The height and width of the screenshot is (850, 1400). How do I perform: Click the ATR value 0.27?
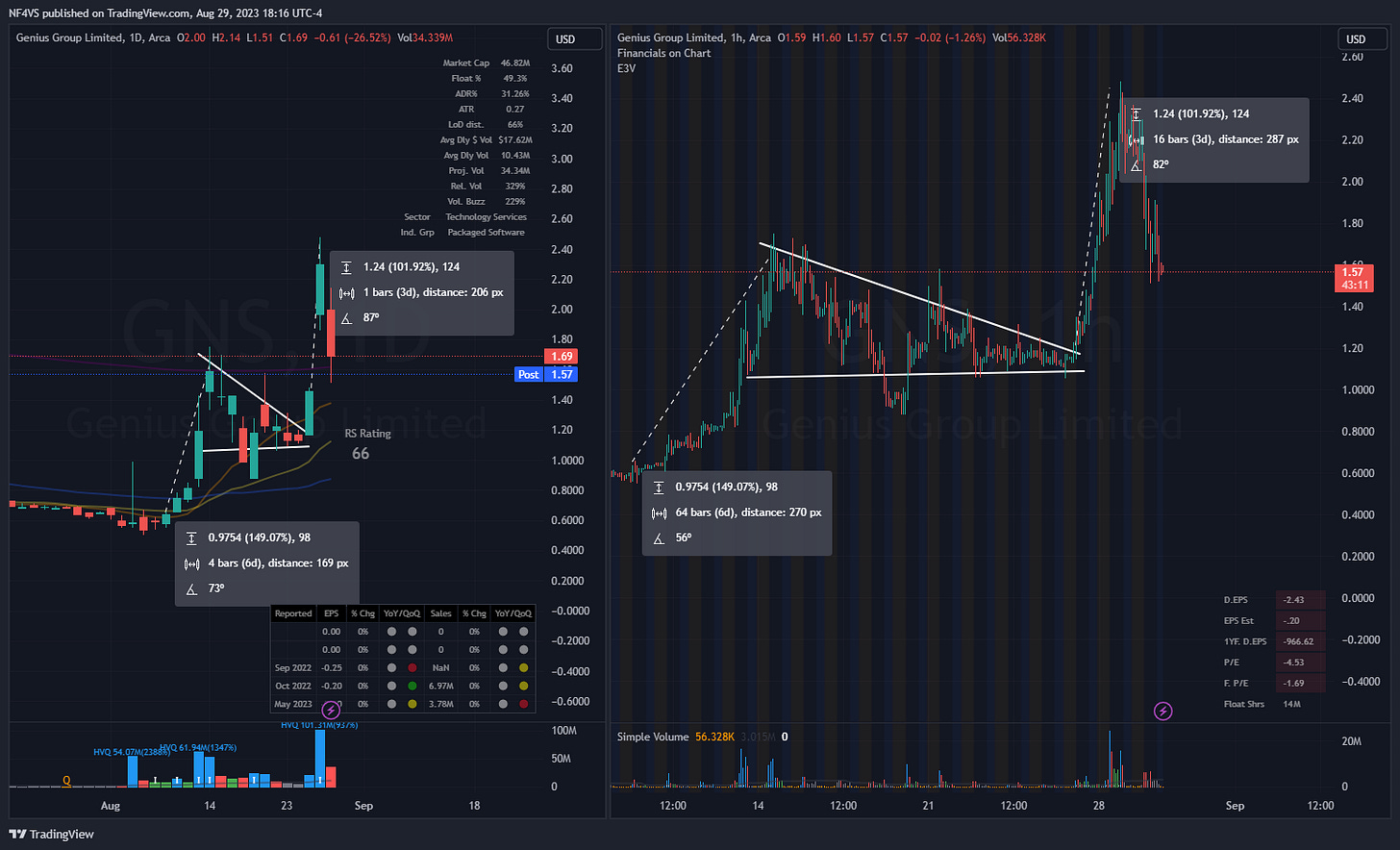tap(515, 109)
